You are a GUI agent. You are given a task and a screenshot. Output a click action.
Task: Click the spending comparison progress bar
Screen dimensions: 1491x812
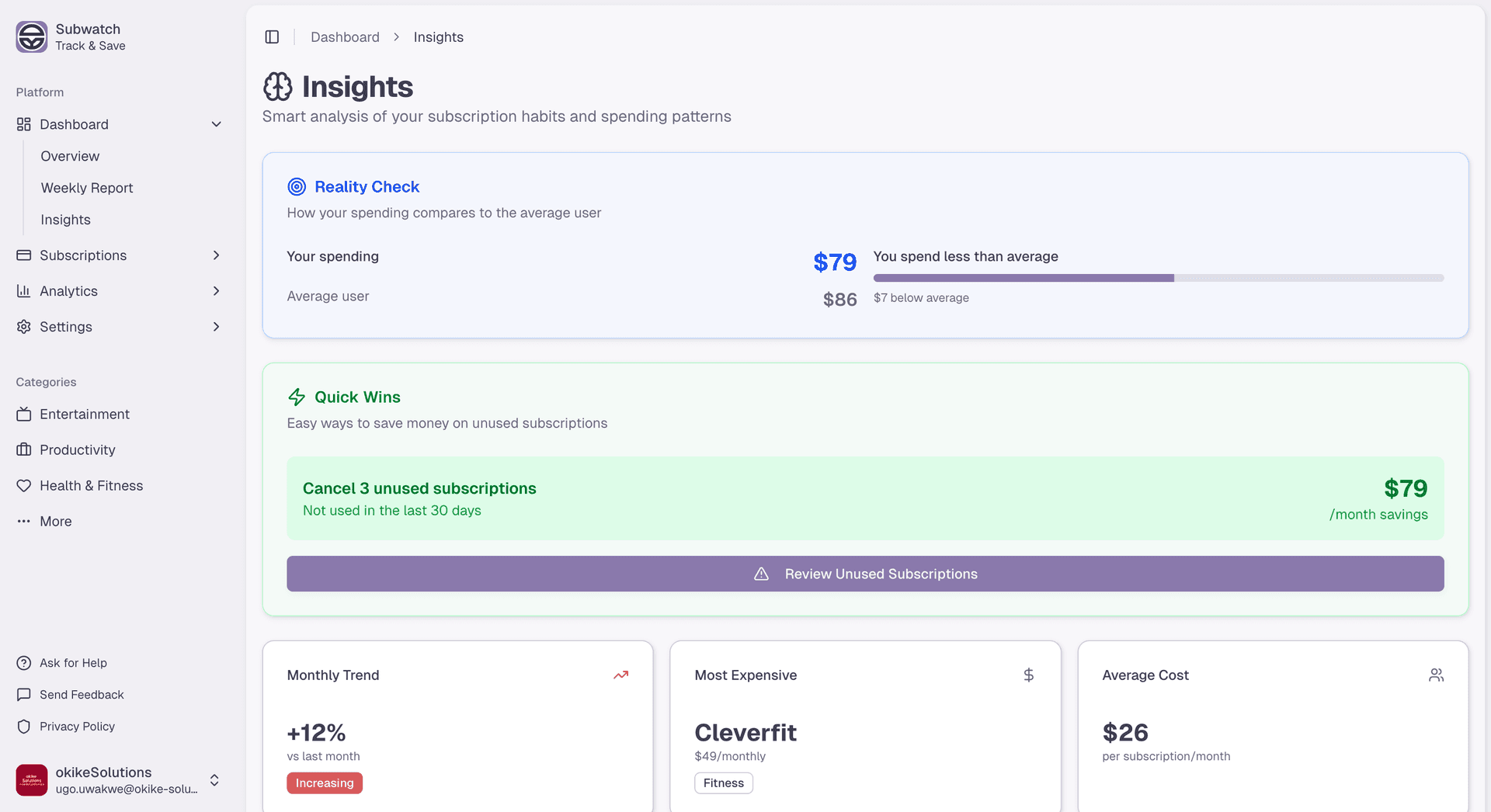point(1158,277)
